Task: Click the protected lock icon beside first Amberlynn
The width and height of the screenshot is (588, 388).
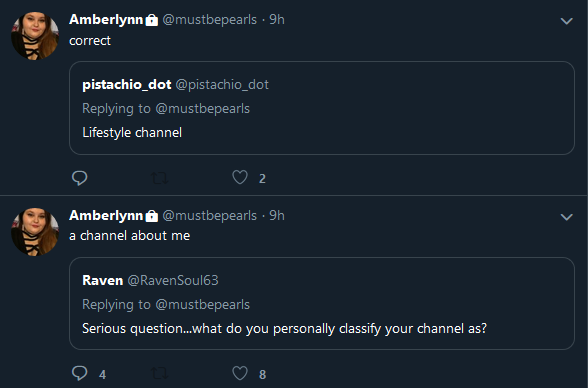Action: coord(152,20)
